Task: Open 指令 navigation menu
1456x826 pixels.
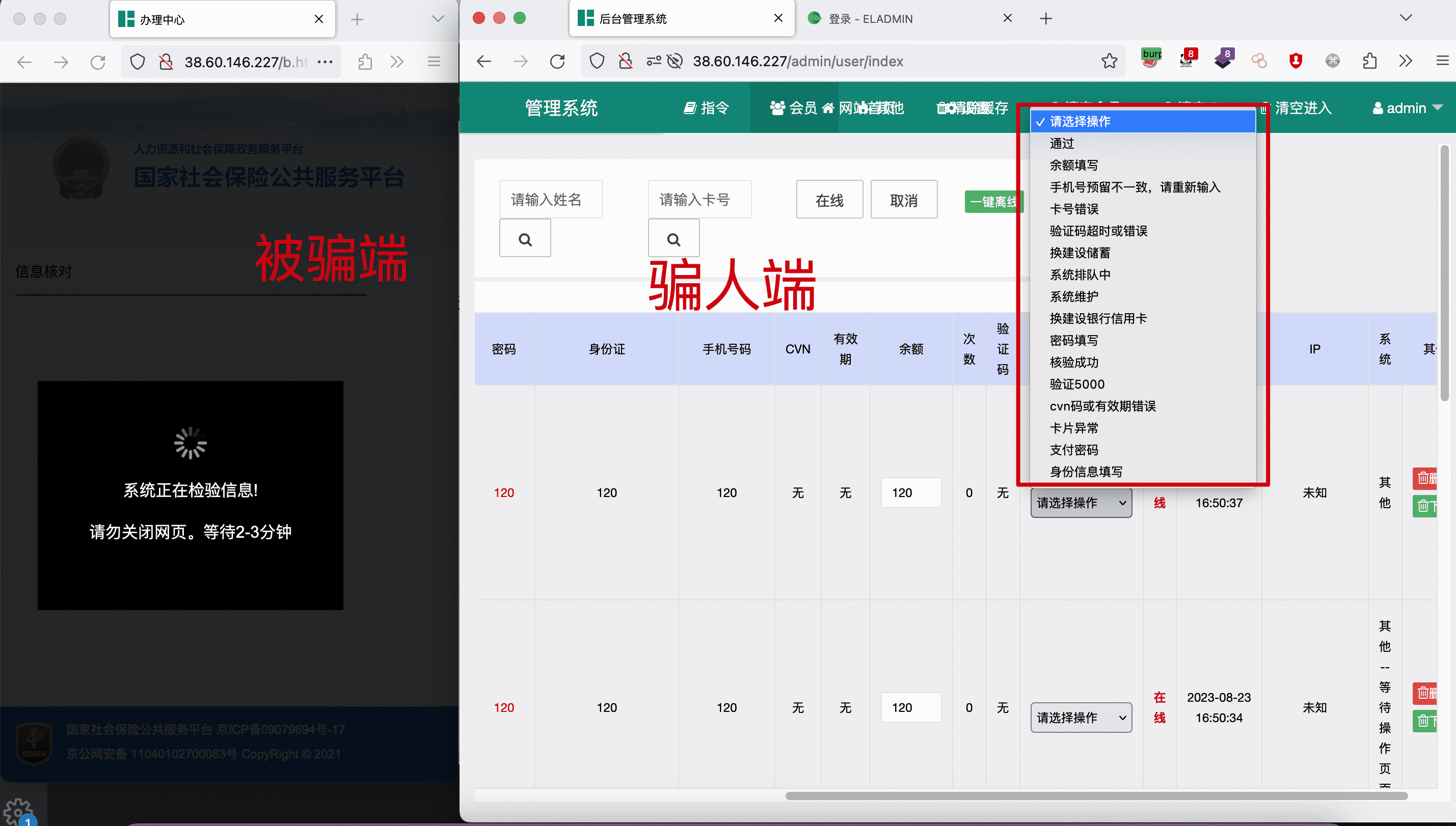Action: [706, 108]
